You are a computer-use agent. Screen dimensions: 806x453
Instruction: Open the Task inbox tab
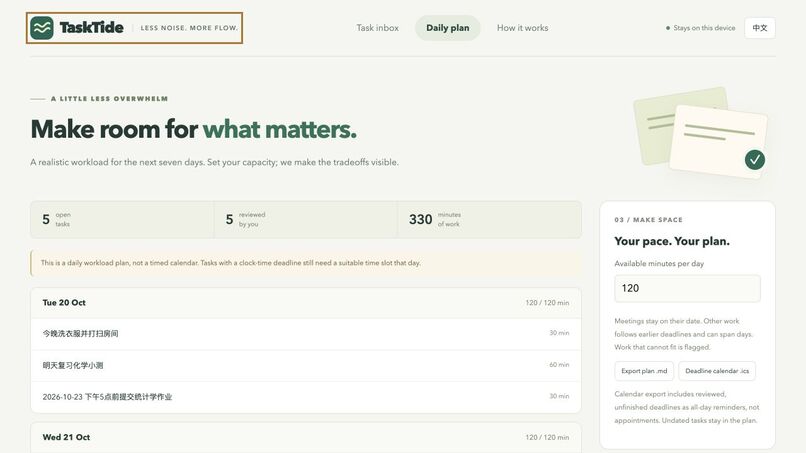point(377,28)
